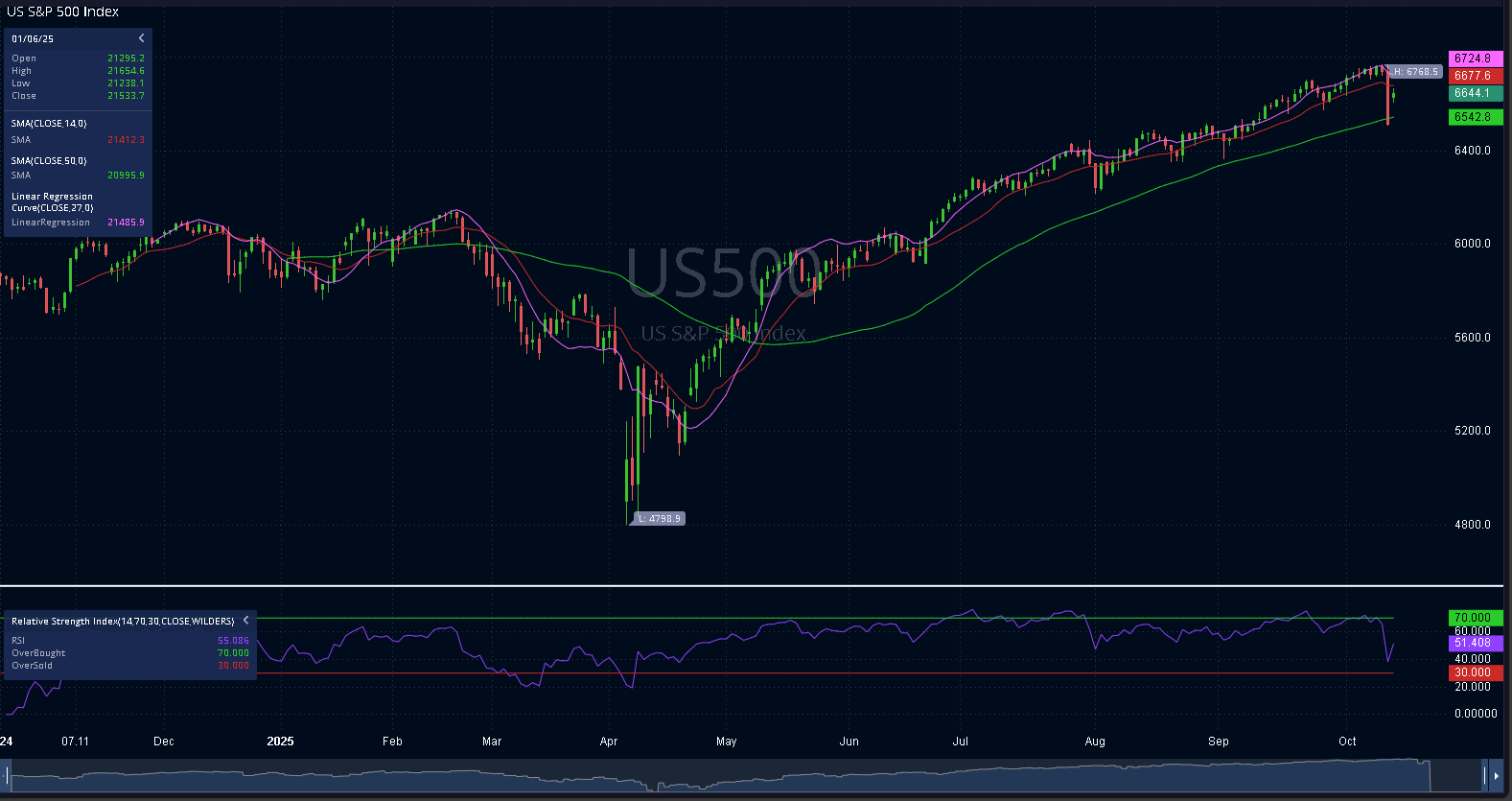Click the Apr label on the time axis
This screenshot has height=801, width=1512.
[609, 742]
